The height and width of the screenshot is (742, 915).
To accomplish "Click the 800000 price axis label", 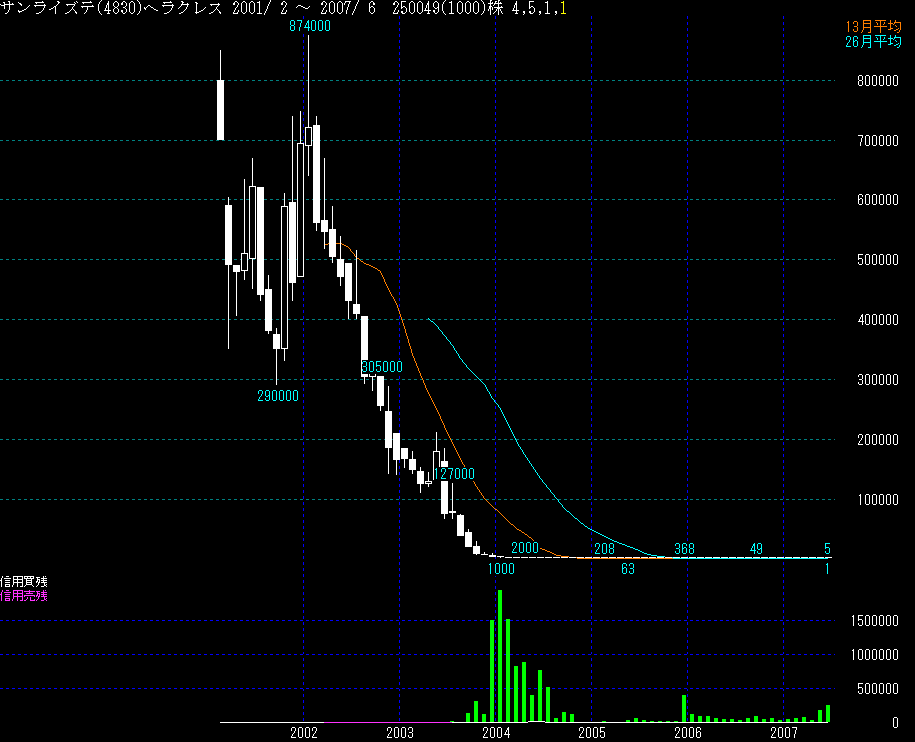I will click(x=874, y=82).
